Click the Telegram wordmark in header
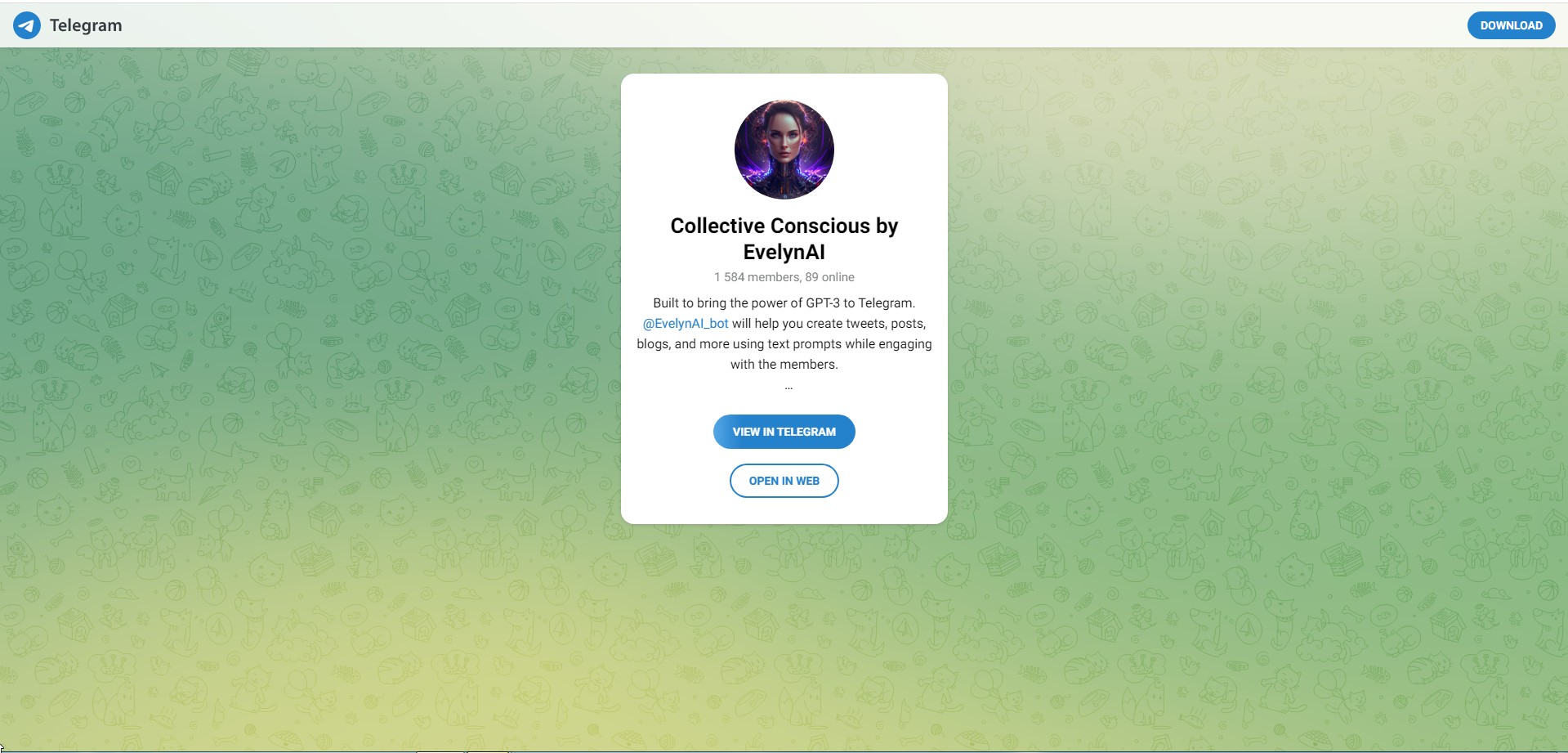The image size is (1568, 753). (86, 25)
